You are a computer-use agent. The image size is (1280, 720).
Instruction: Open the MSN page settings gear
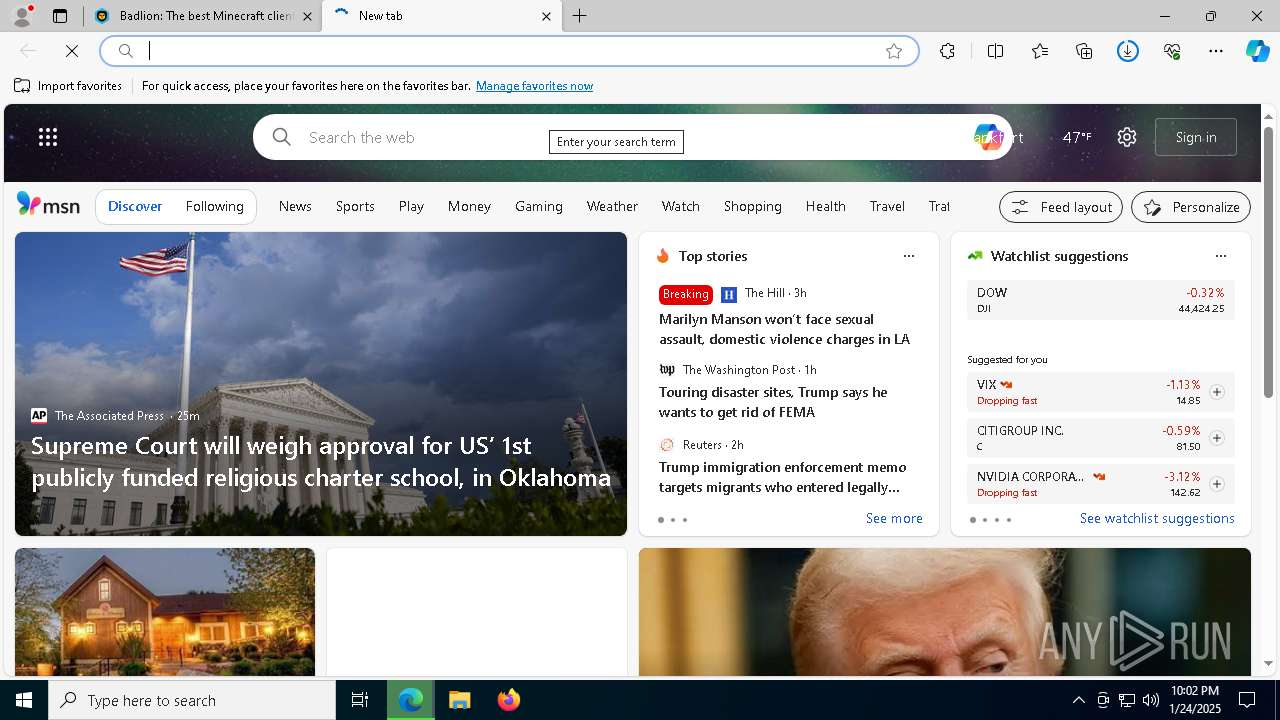pyautogui.click(x=1127, y=137)
